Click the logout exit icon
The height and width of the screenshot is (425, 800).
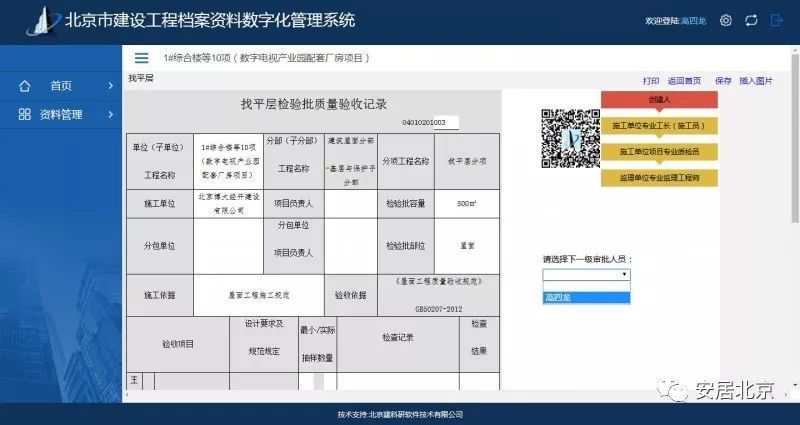tap(776, 20)
